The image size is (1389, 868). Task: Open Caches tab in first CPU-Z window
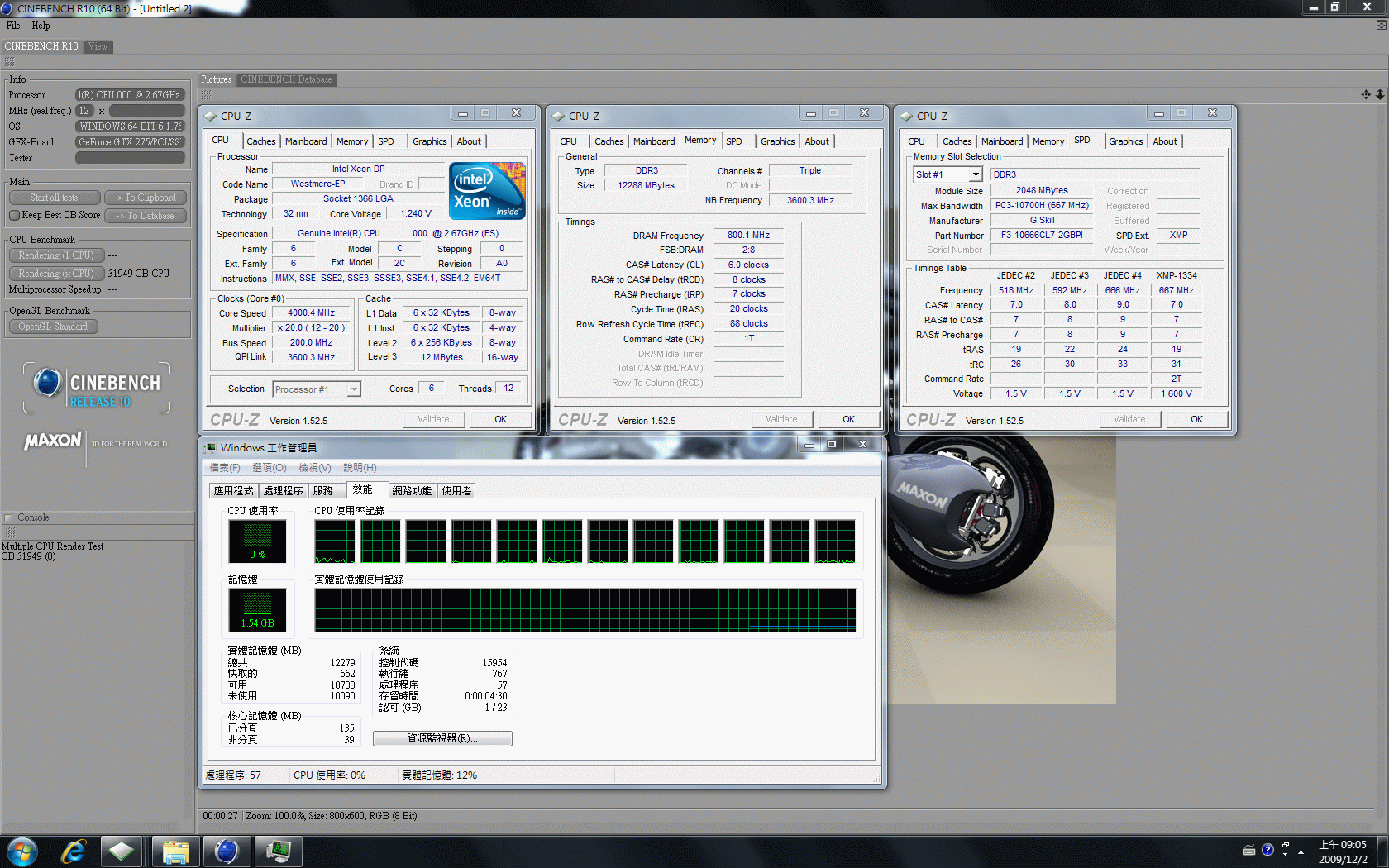pyautogui.click(x=260, y=141)
